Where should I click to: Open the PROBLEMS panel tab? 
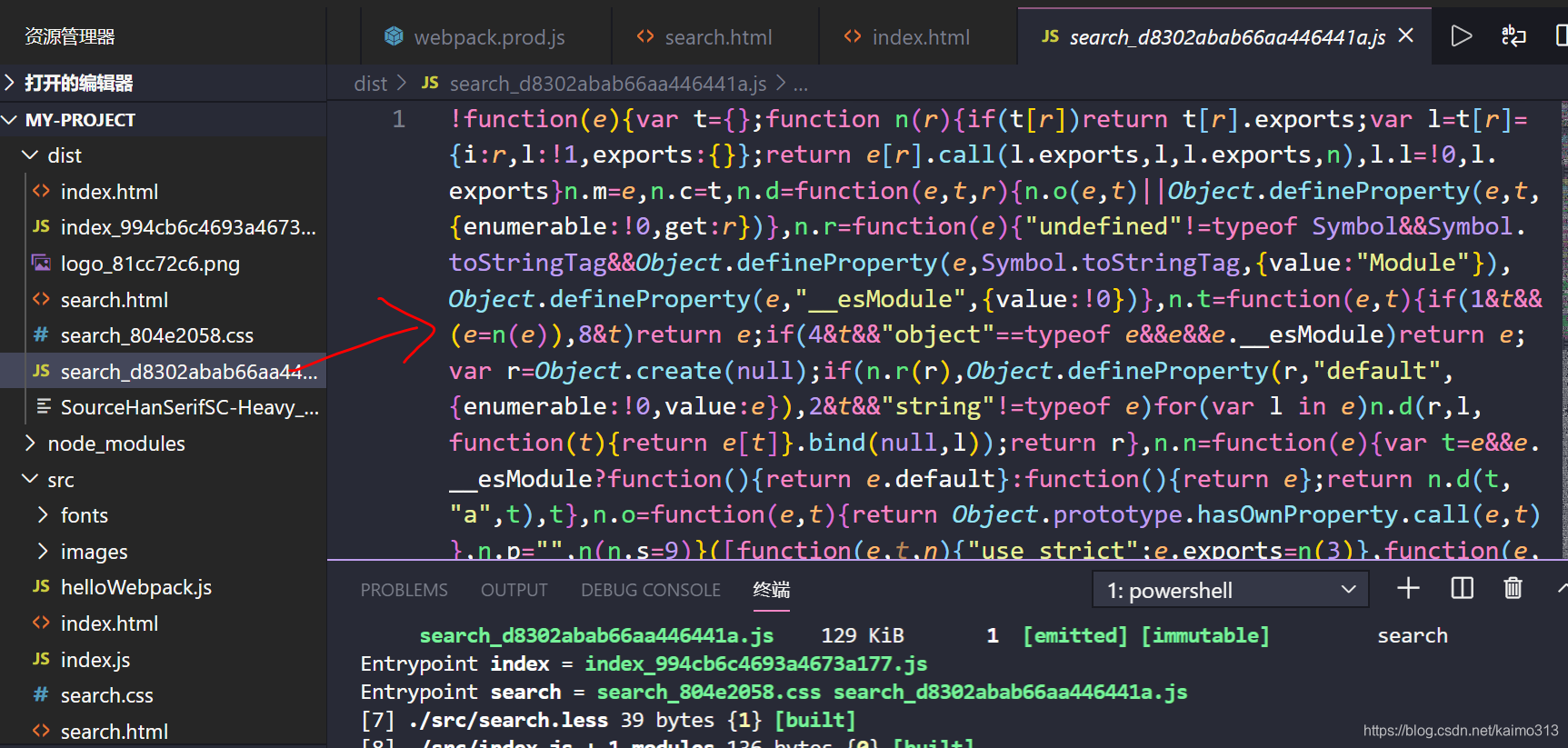(x=404, y=590)
